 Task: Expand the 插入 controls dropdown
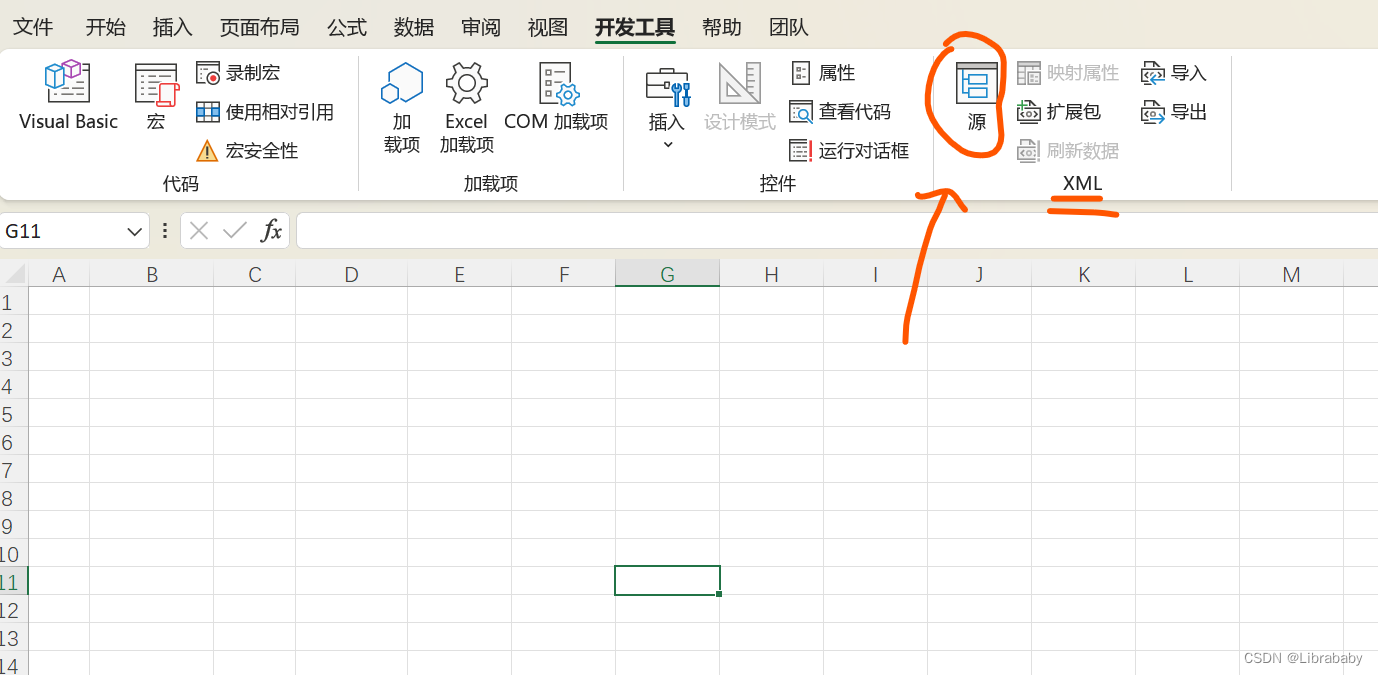pyautogui.click(x=667, y=144)
